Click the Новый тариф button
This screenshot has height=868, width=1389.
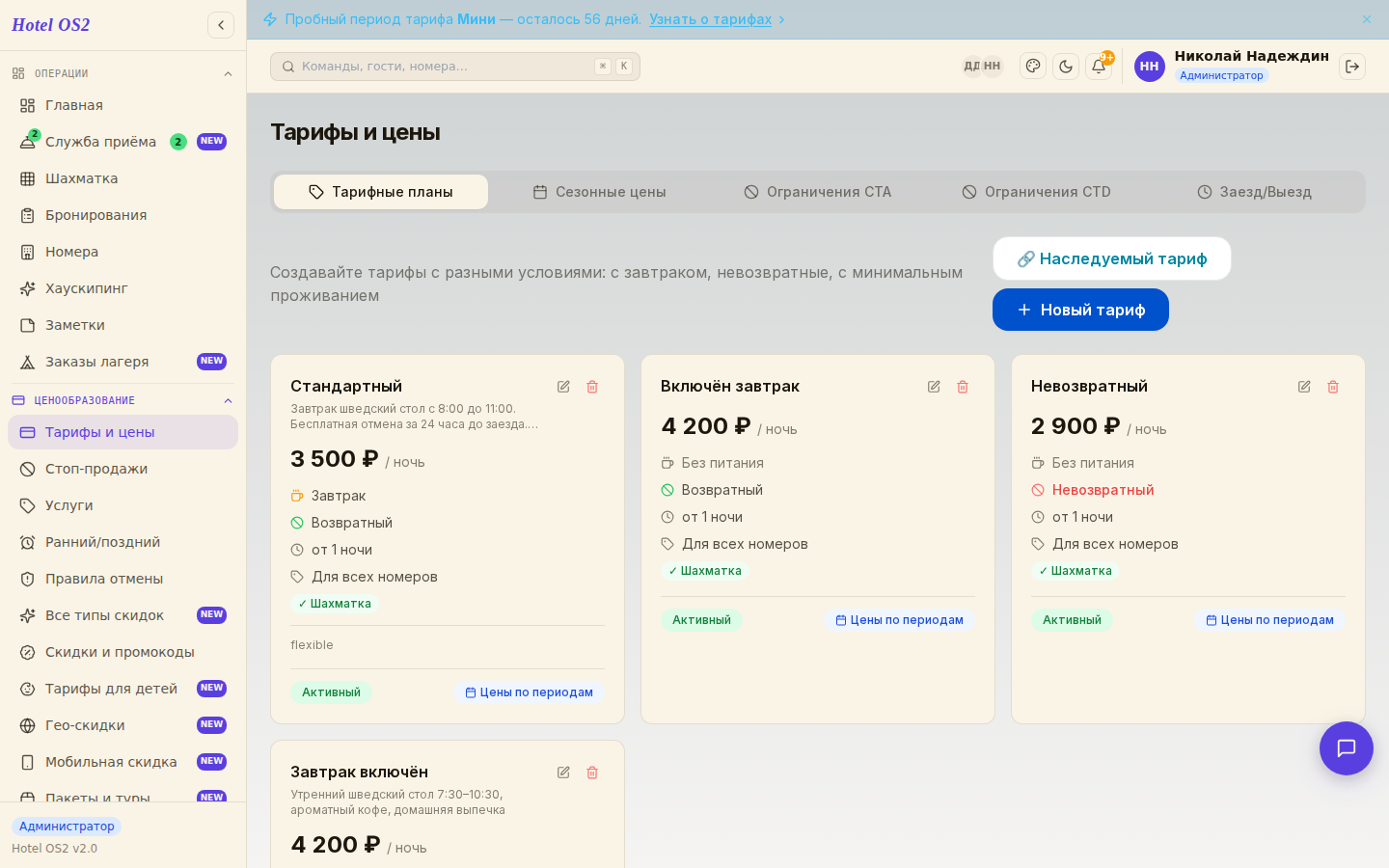coord(1080,310)
